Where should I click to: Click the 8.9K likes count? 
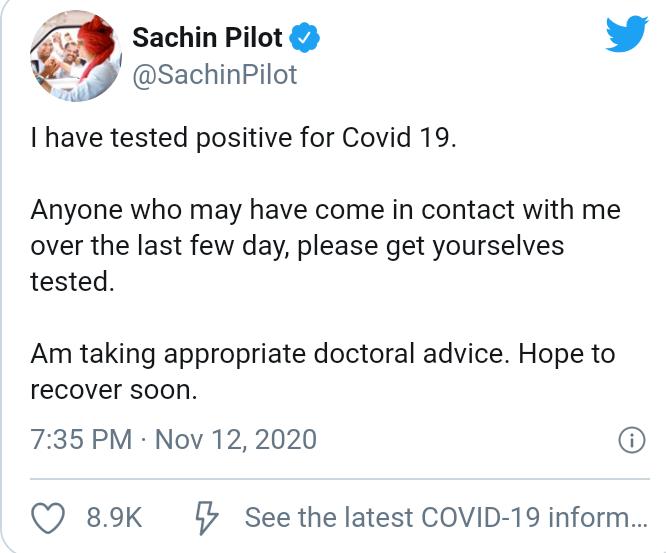(114, 517)
